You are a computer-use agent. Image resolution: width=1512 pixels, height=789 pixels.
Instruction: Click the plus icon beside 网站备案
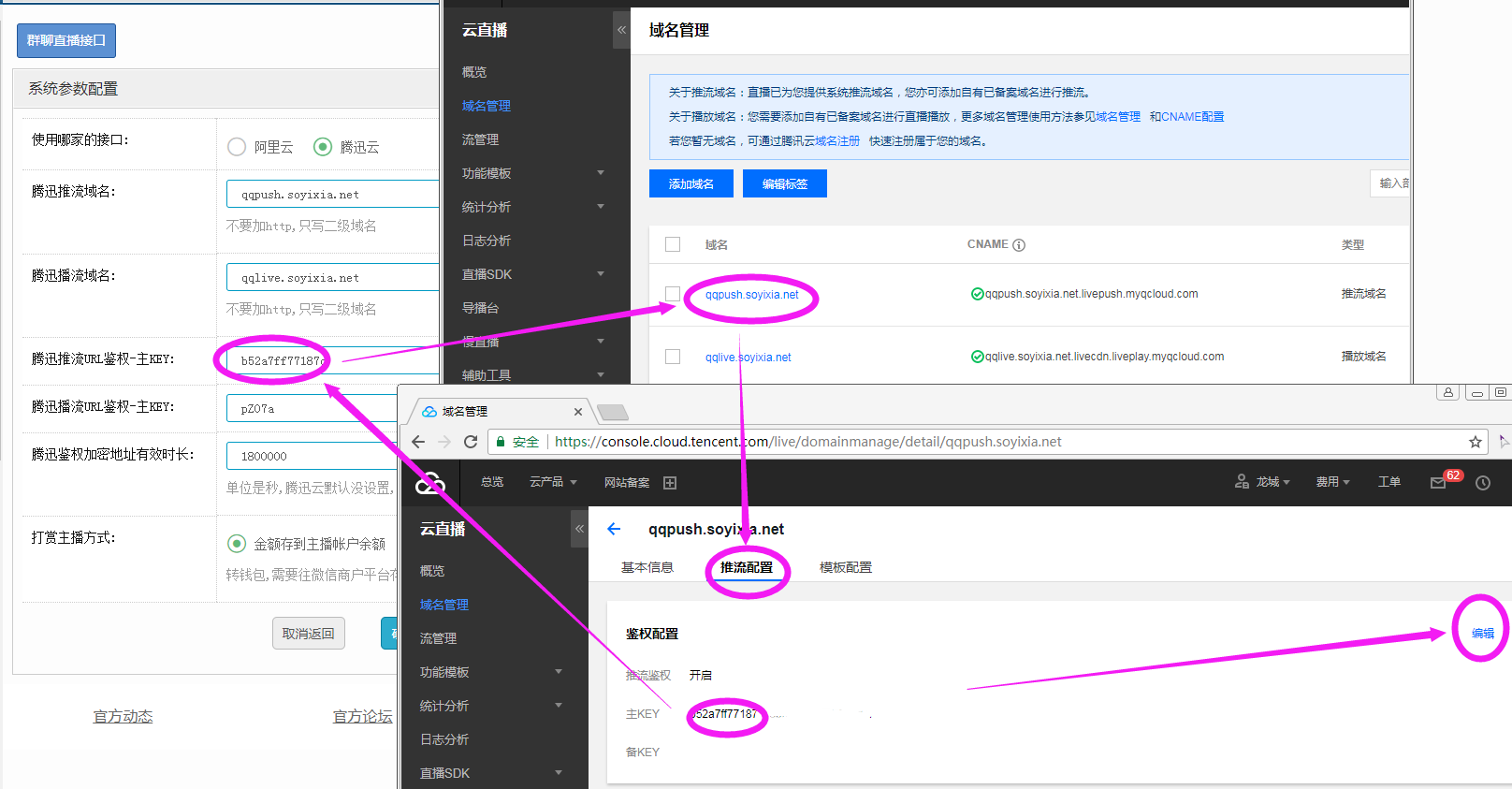pyautogui.click(x=670, y=483)
